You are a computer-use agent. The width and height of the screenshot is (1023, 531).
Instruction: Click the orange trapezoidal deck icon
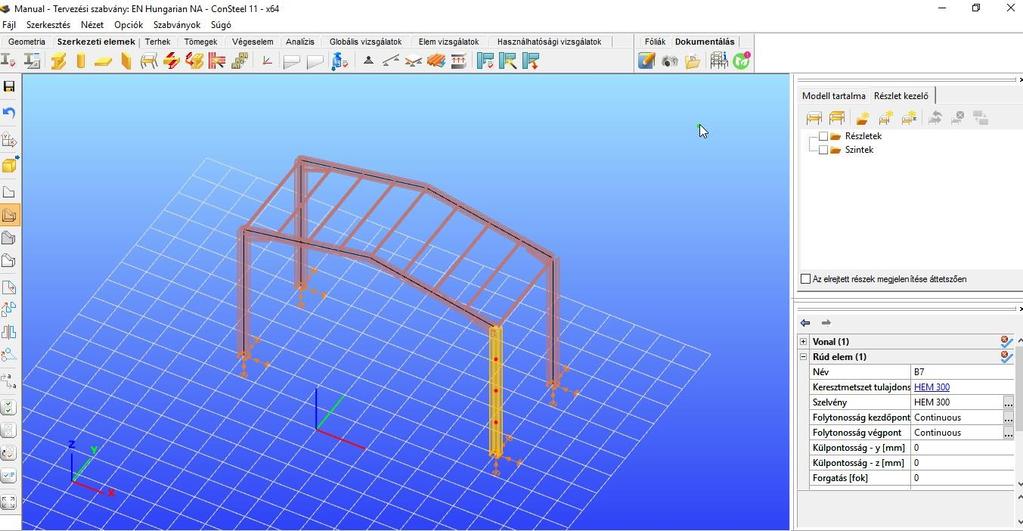pyautogui.click(x=436, y=61)
